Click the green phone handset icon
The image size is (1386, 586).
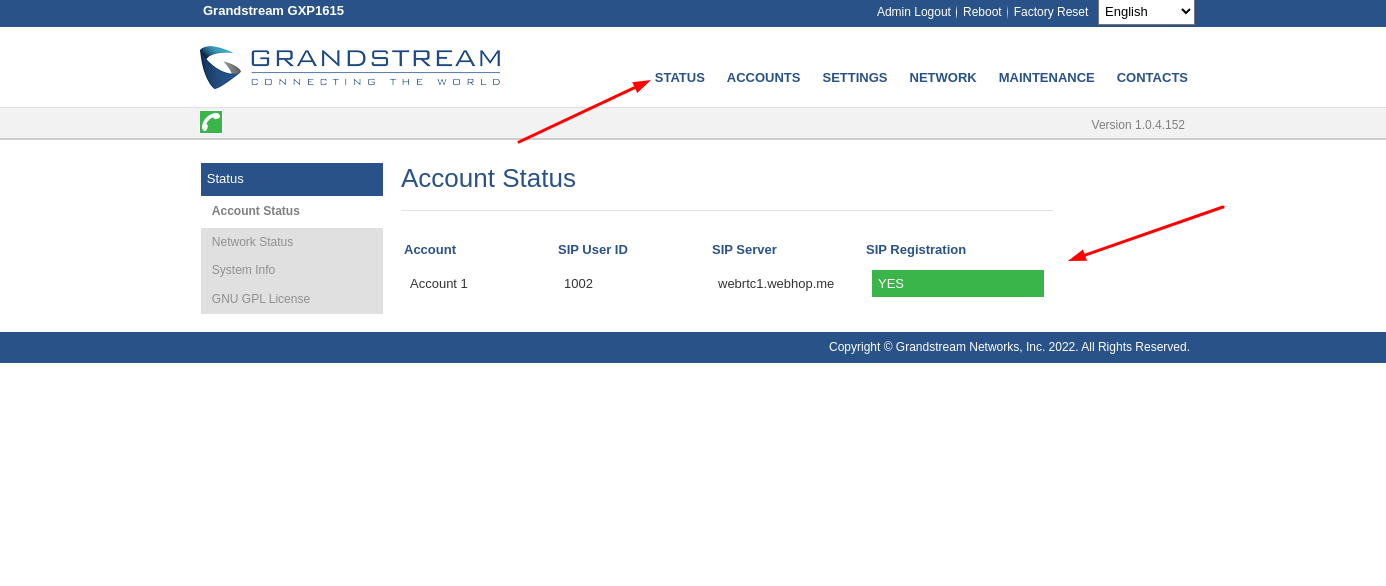211,122
